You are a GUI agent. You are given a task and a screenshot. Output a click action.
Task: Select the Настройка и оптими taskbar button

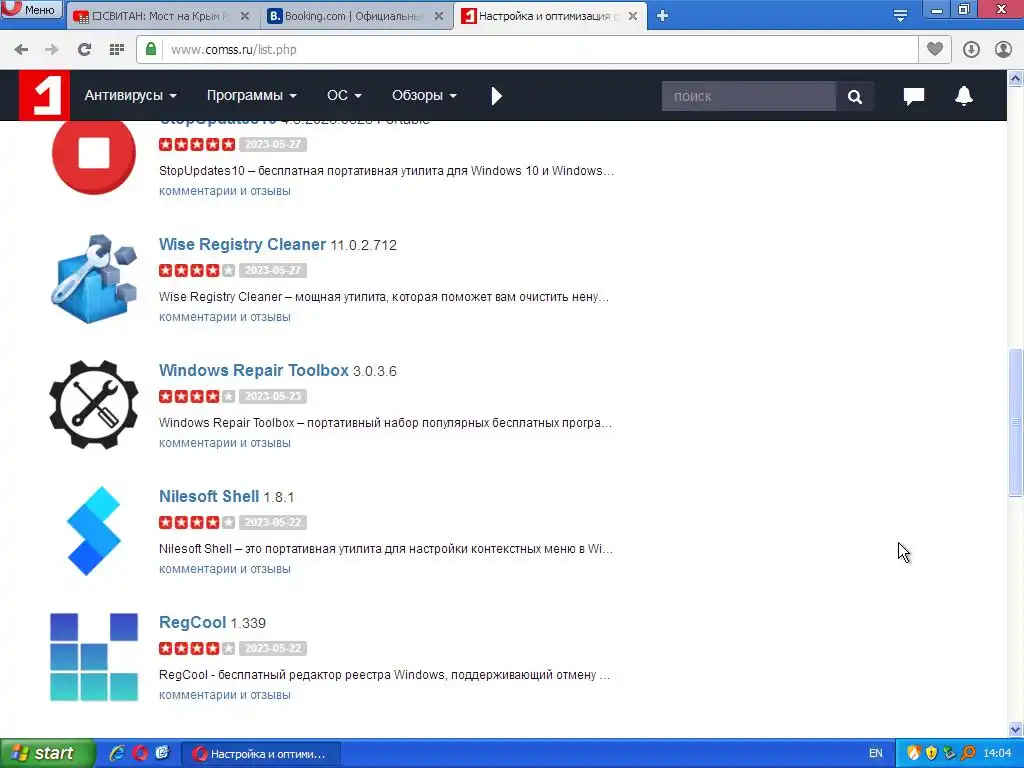[x=261, y=754]
